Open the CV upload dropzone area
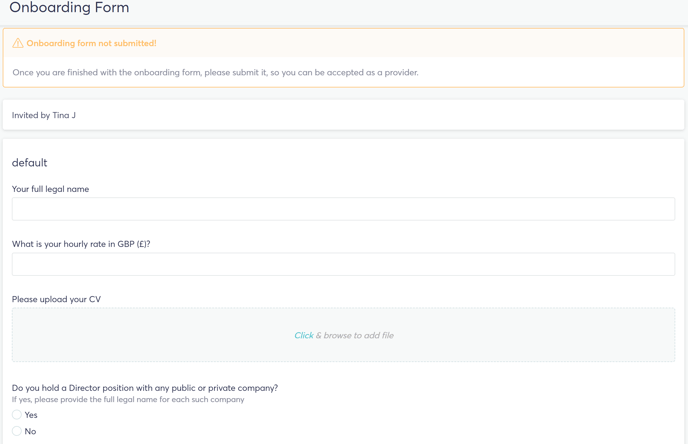 tap(343, 335)
